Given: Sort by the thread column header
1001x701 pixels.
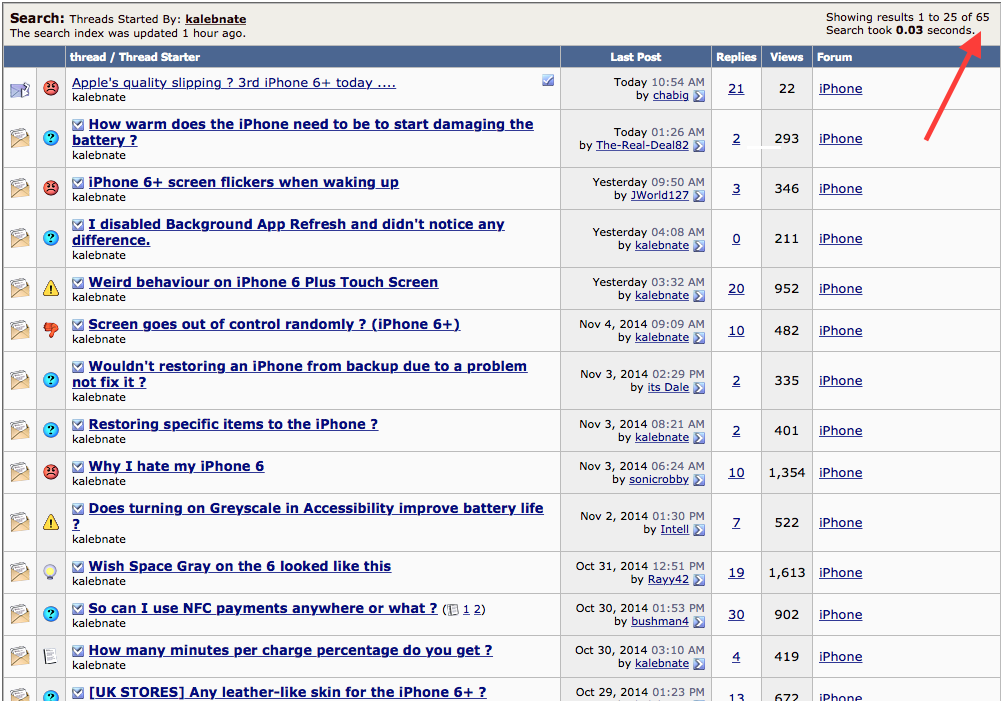Looking at the screenshot, I should click(x=87, y=57).
